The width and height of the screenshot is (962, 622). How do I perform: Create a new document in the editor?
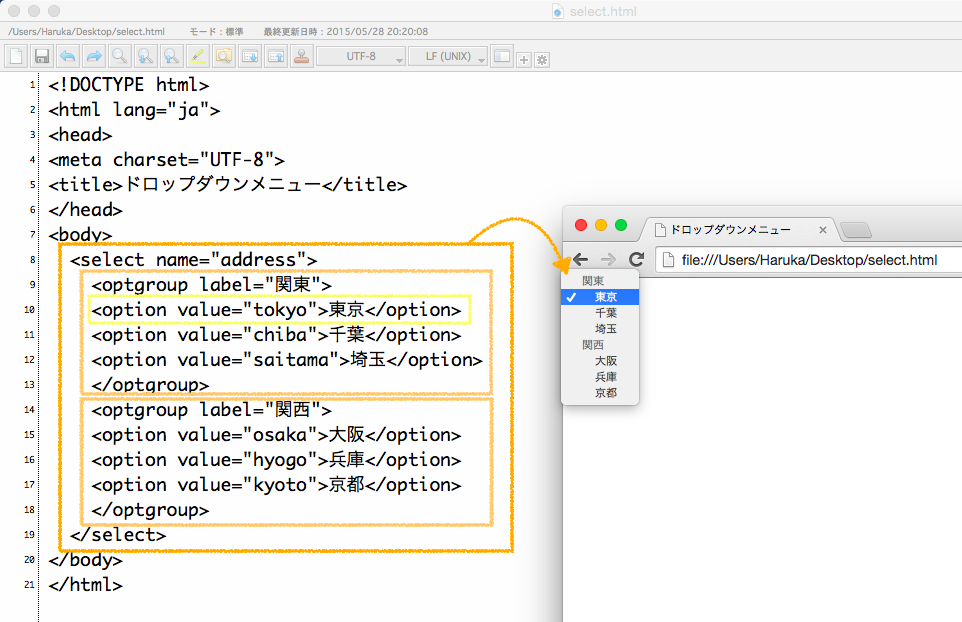[x=16, y=56]
